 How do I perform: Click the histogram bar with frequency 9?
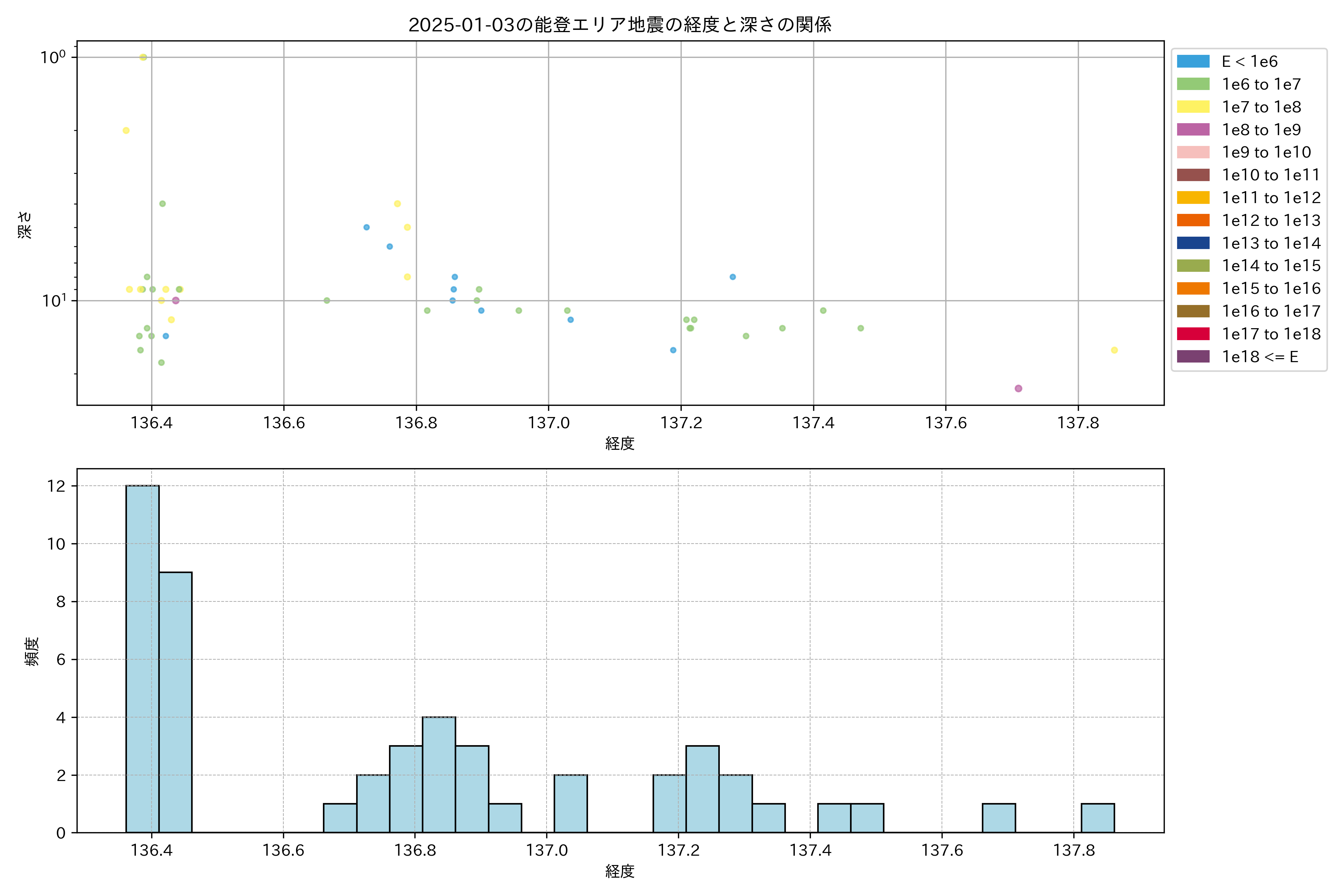click(175, 702)
